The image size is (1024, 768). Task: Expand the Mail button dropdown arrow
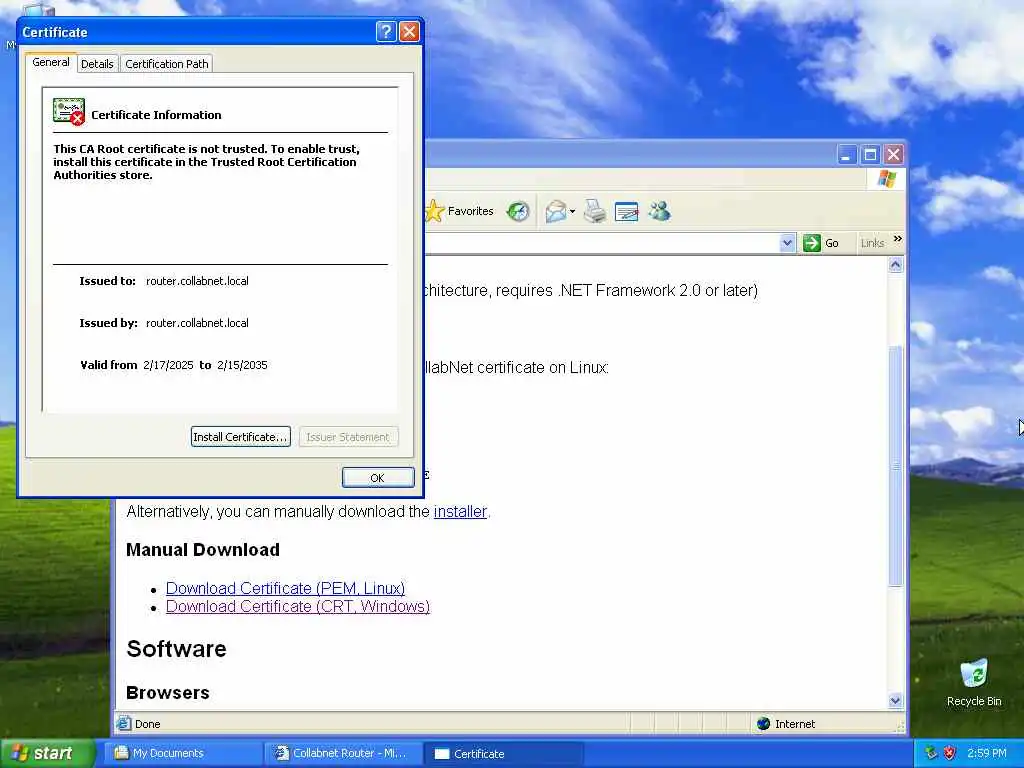pyautogui.click(x=573, y=211)
